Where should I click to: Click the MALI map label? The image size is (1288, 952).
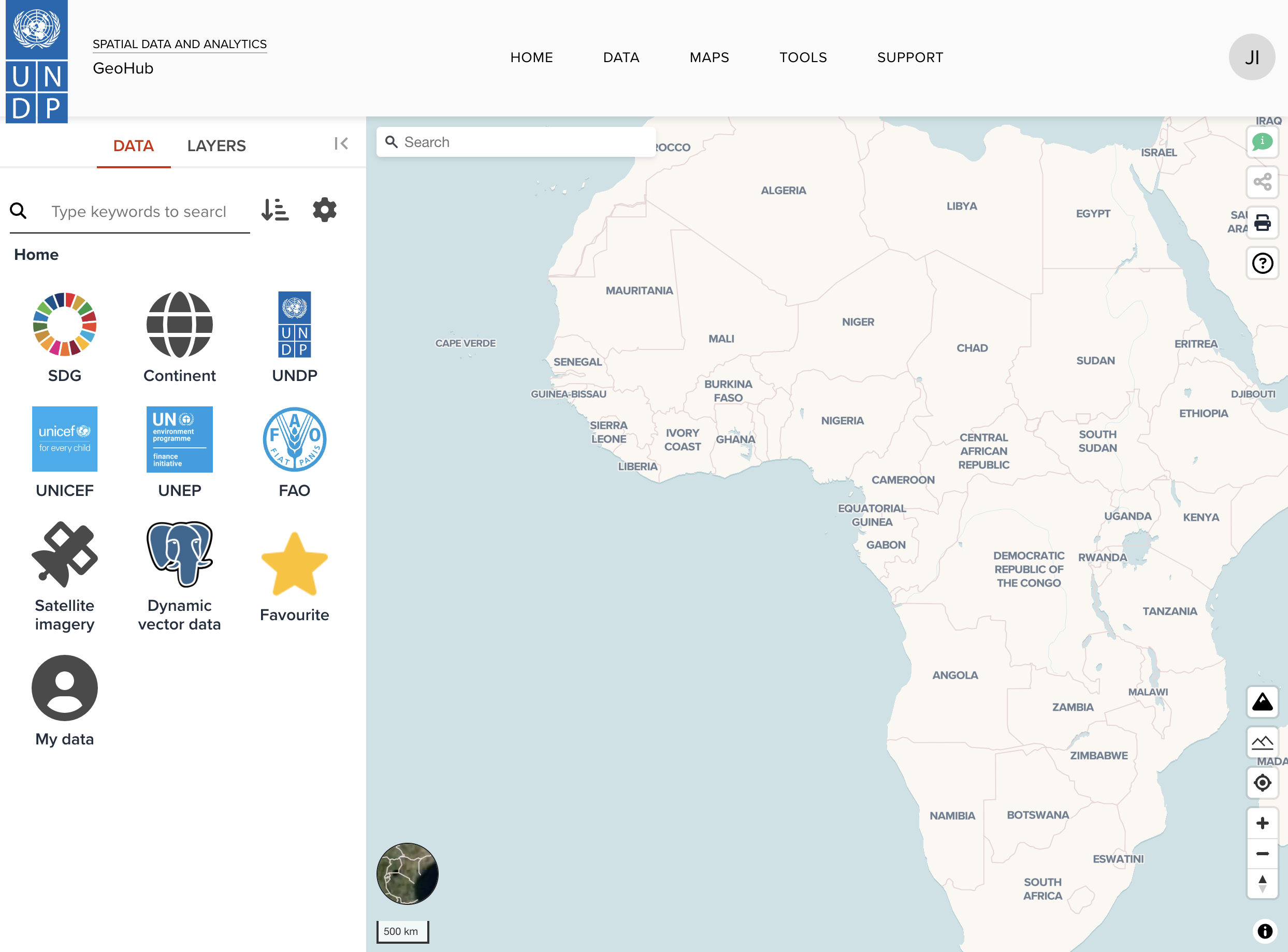pos(721,339)
